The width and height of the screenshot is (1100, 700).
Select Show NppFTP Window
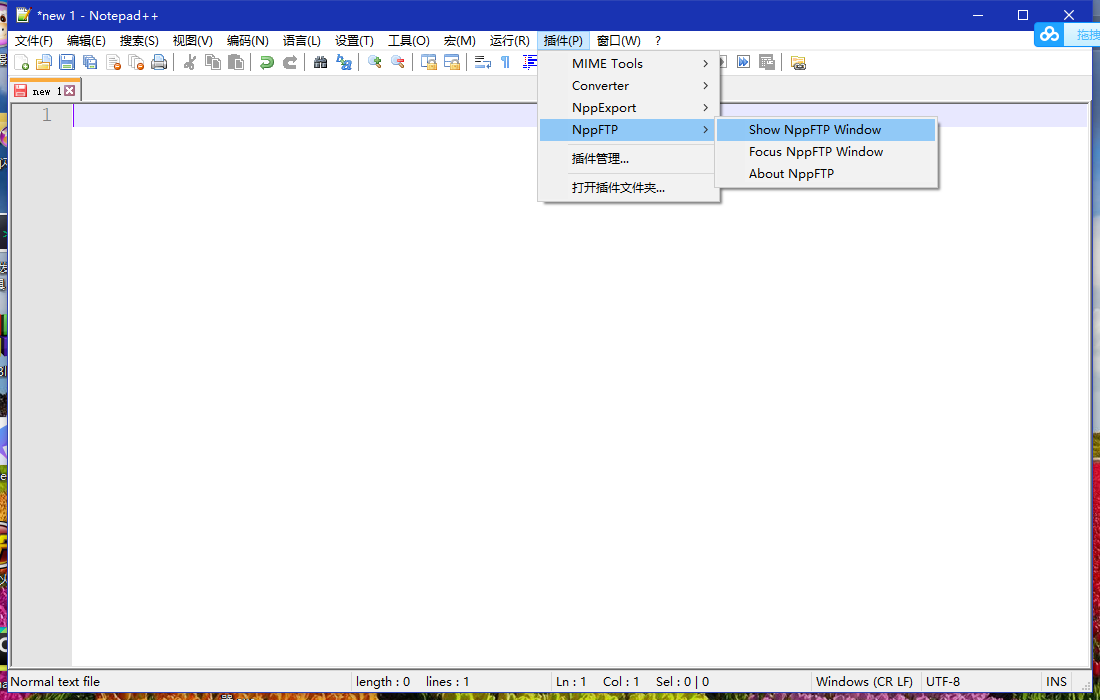pyautogui.click(x=813, y=129)
